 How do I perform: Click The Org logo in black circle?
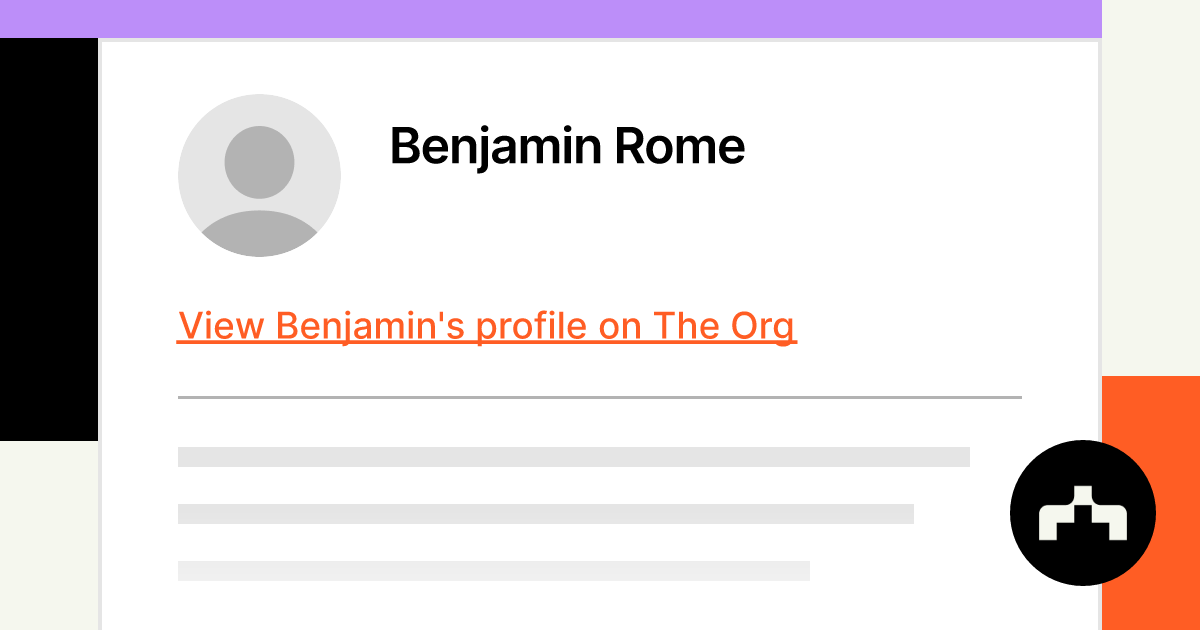(x=1082, y=513)
